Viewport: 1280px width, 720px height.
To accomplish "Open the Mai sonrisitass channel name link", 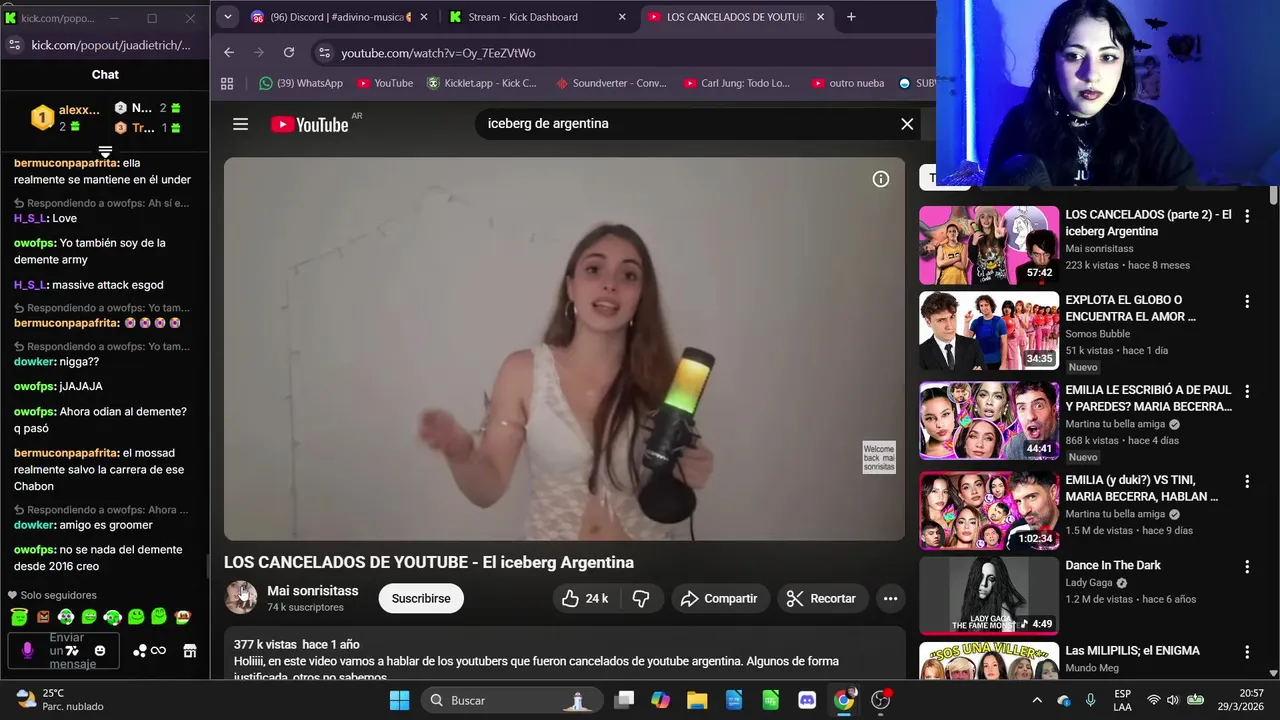I will coord(312,590).
